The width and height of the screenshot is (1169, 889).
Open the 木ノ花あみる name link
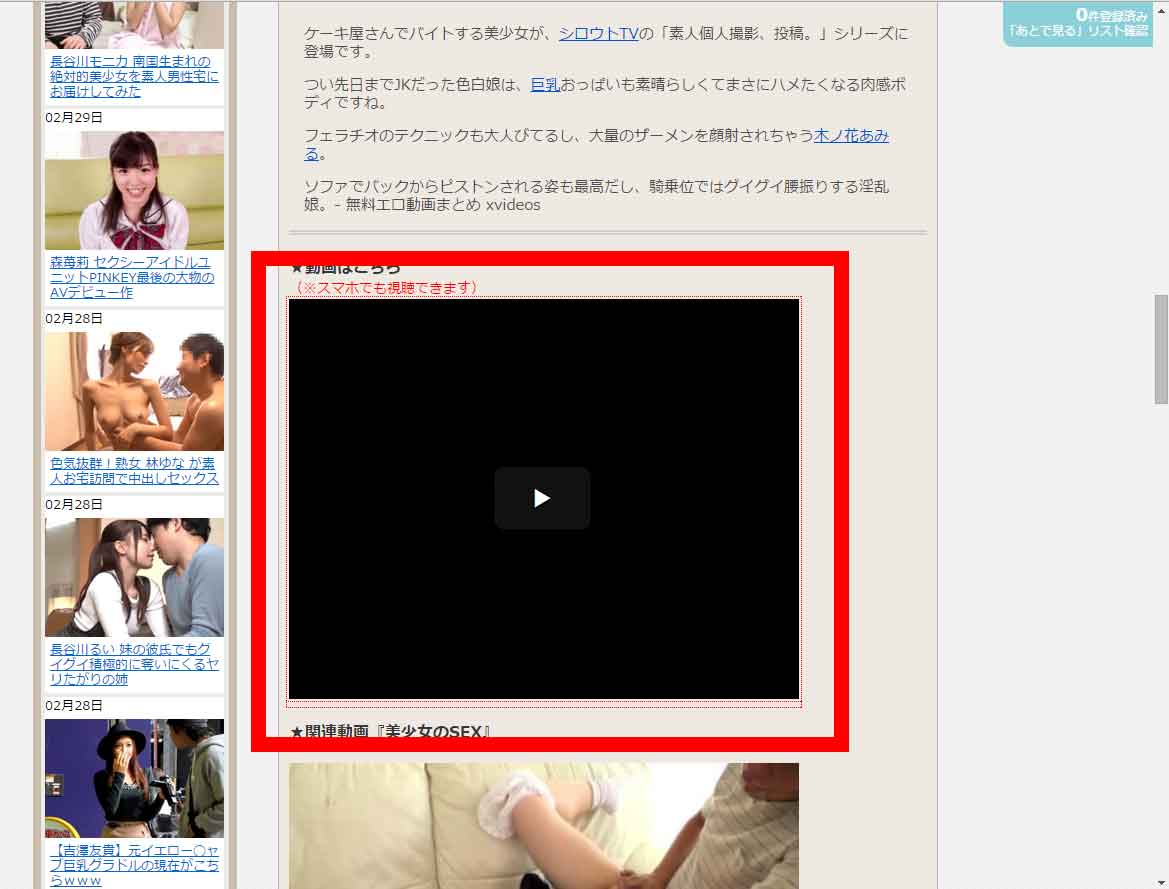point(850,136)
